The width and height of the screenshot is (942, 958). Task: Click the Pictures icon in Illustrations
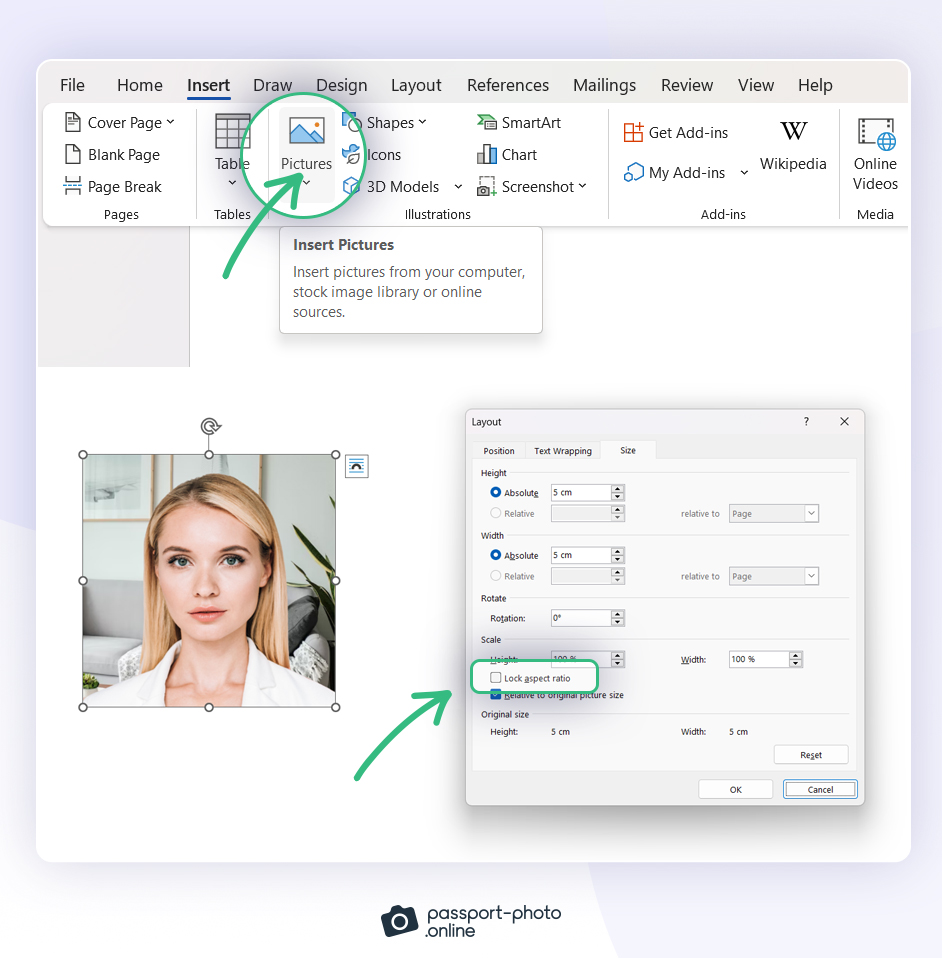[x=306, y=132]
